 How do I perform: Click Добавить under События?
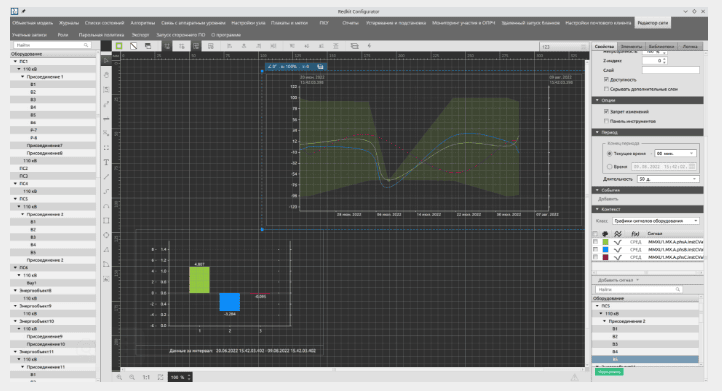click(x=608, y=199)
